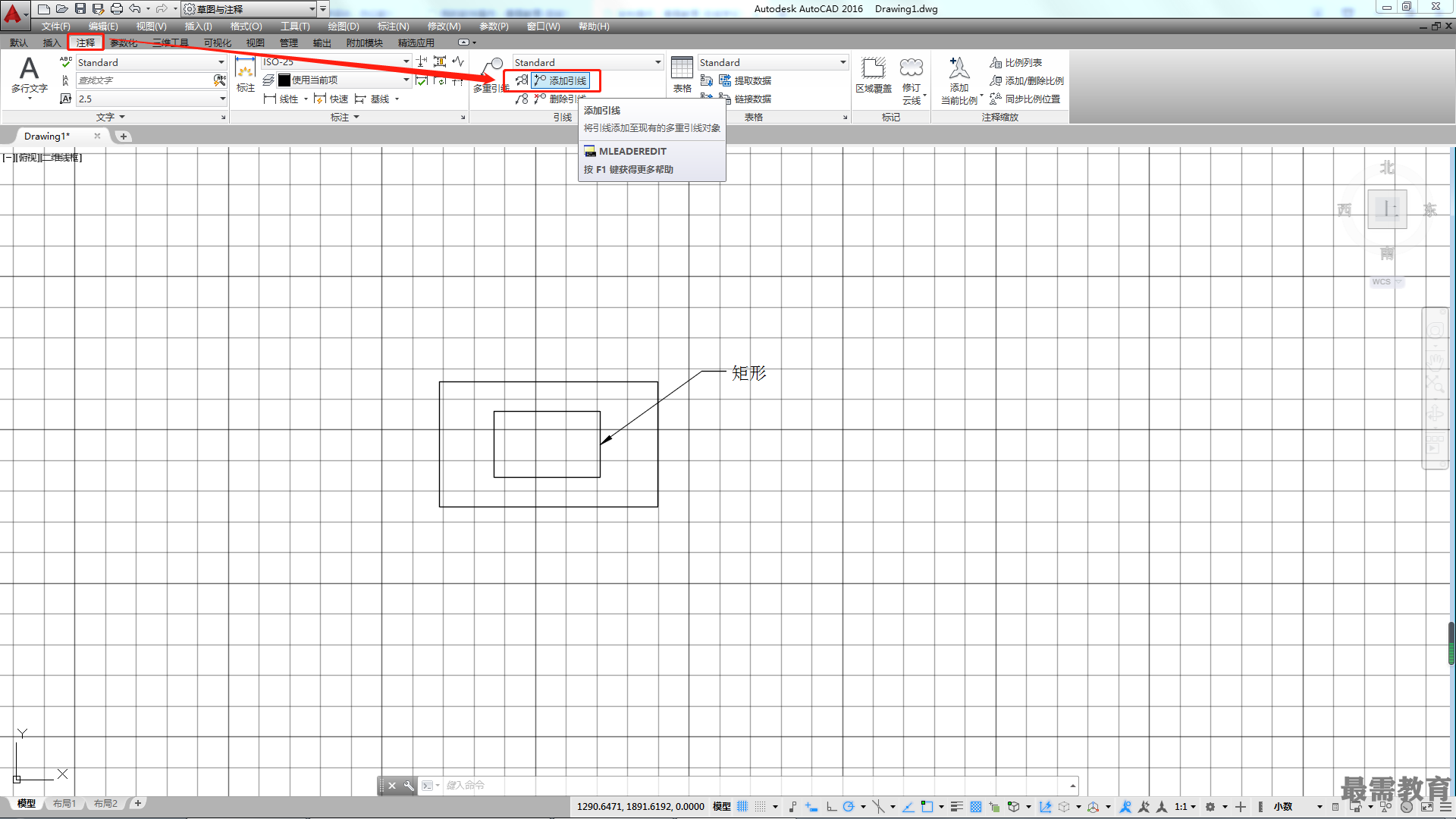Save the drawing with the Save icon
Screen dimensions: 1456x819
80,9
